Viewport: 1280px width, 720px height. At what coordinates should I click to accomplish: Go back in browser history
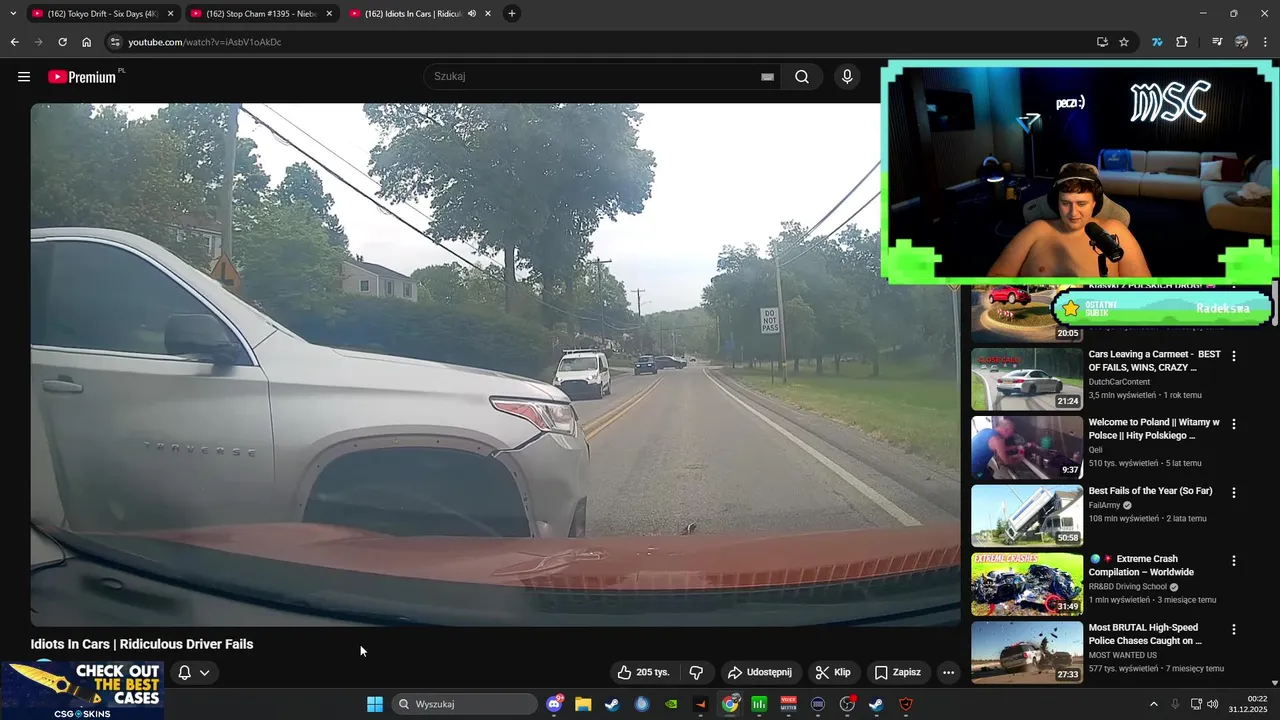click(x=14, y=42)
